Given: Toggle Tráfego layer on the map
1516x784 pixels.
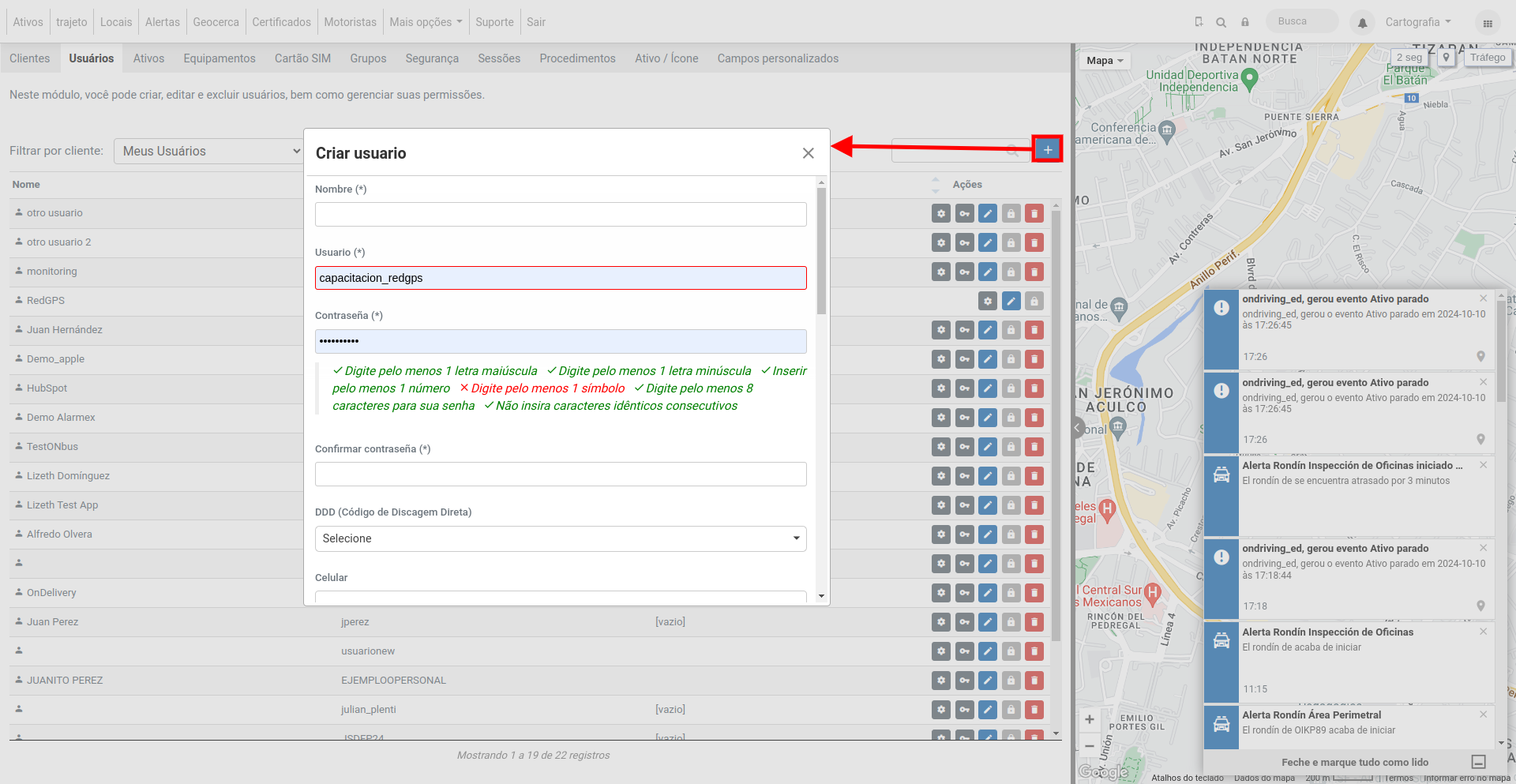Looking at the screenshot, I should (x=1487, y=58).
